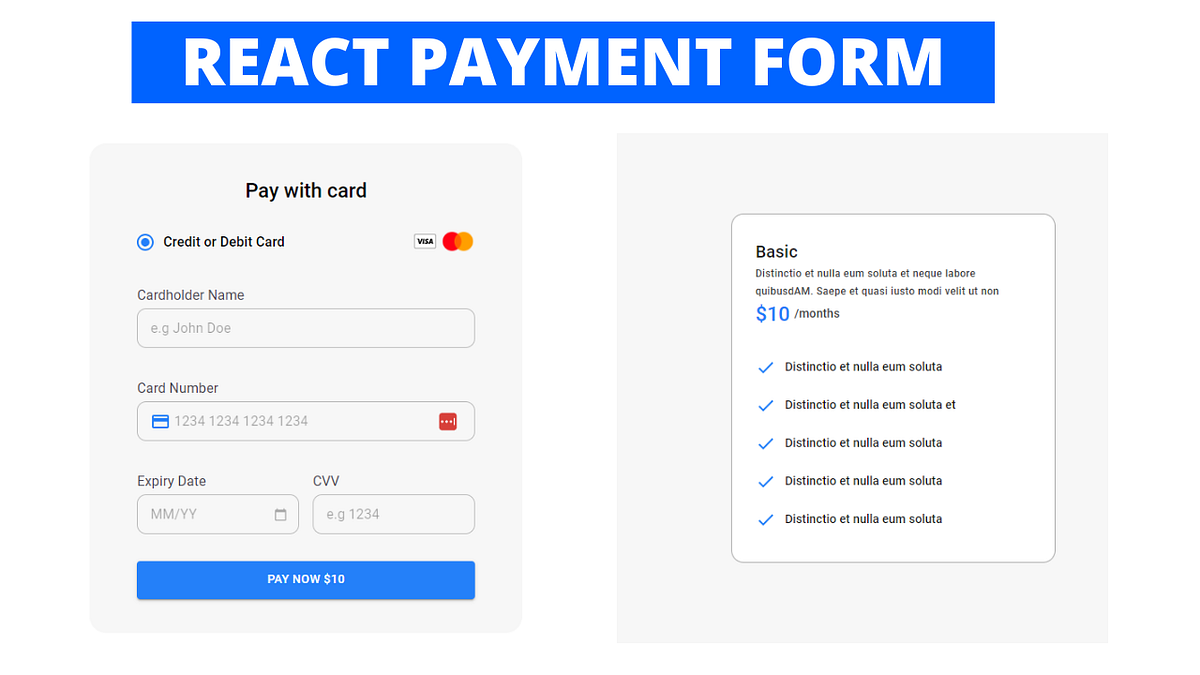Image resolution: width=1200 pixels, height=675 pixels.
Task: Click the checkmark beside the third plan feature
Action: point(765,443)
